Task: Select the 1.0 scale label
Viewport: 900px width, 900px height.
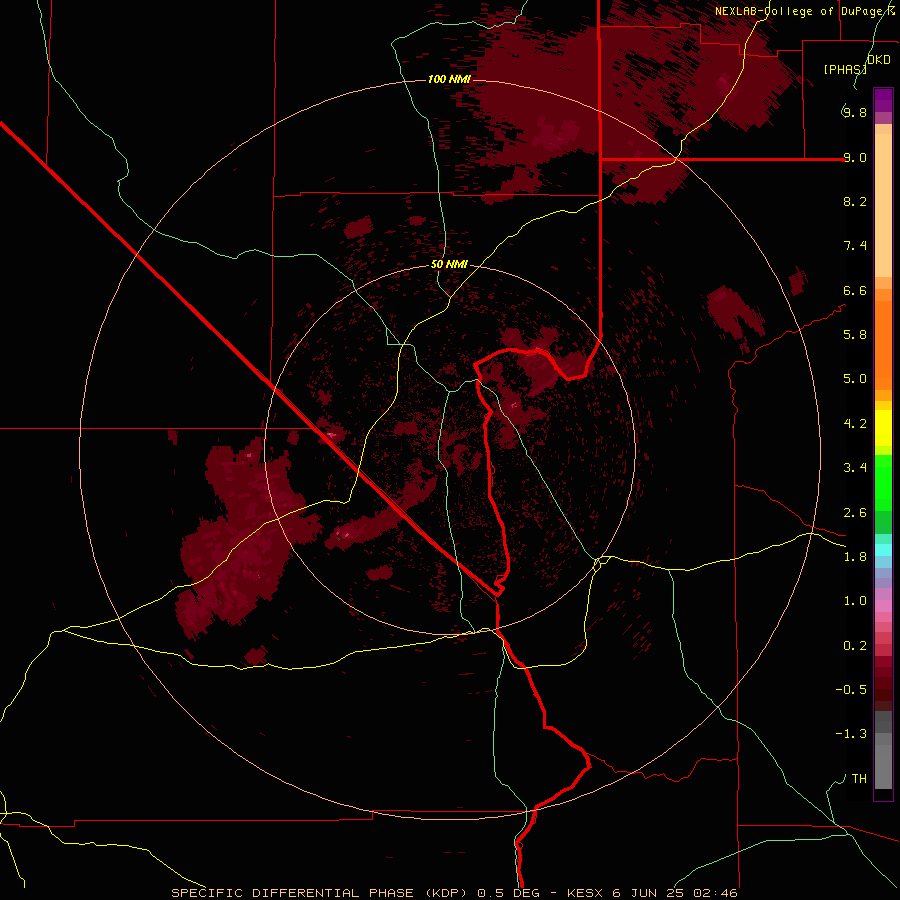Action: (x=855, y=601)
